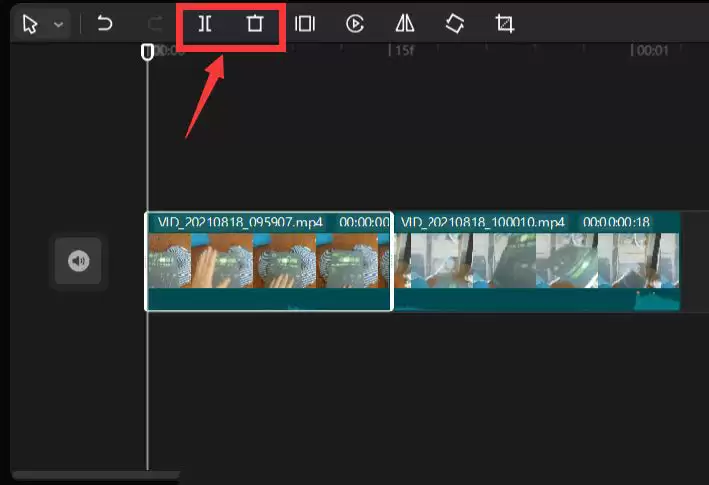The width and height of the screenshot is (709, 485).
Task: Click the 00:00:00:18 duration label
Action: [x=617, y=221]
